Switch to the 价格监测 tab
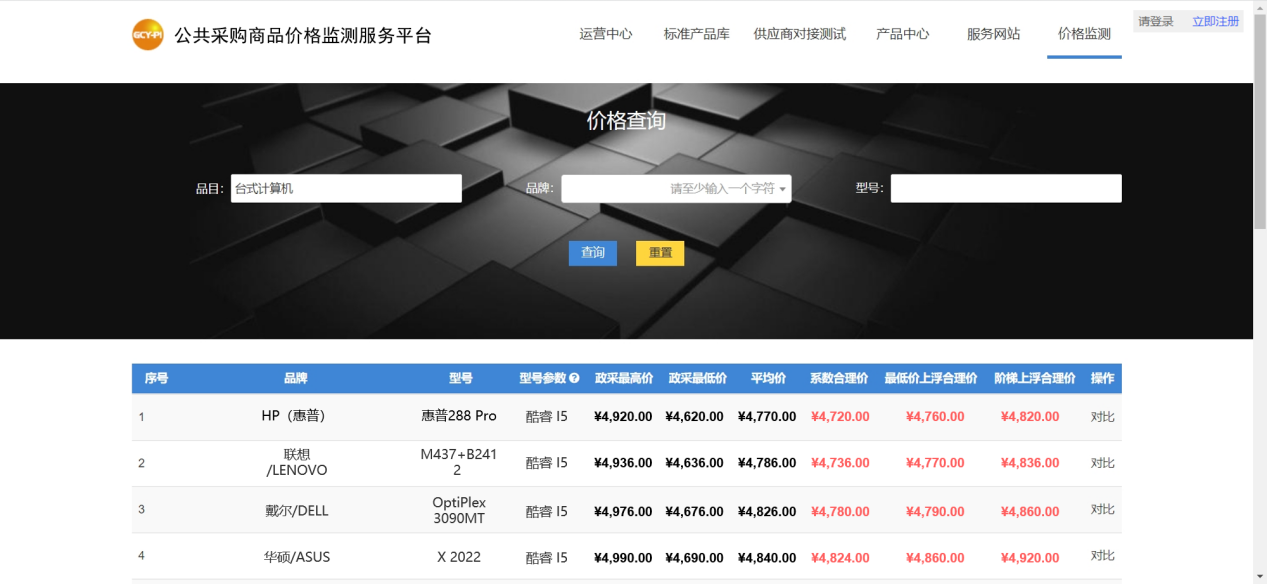The image size is (1267, 584). coord(1084,34)
